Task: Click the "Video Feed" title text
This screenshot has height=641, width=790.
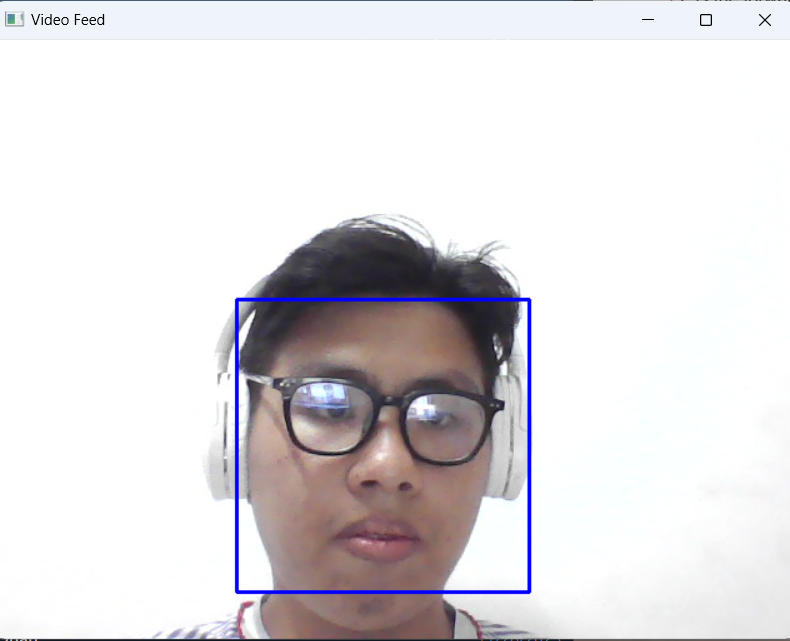Action: click(x=68, y=20)
